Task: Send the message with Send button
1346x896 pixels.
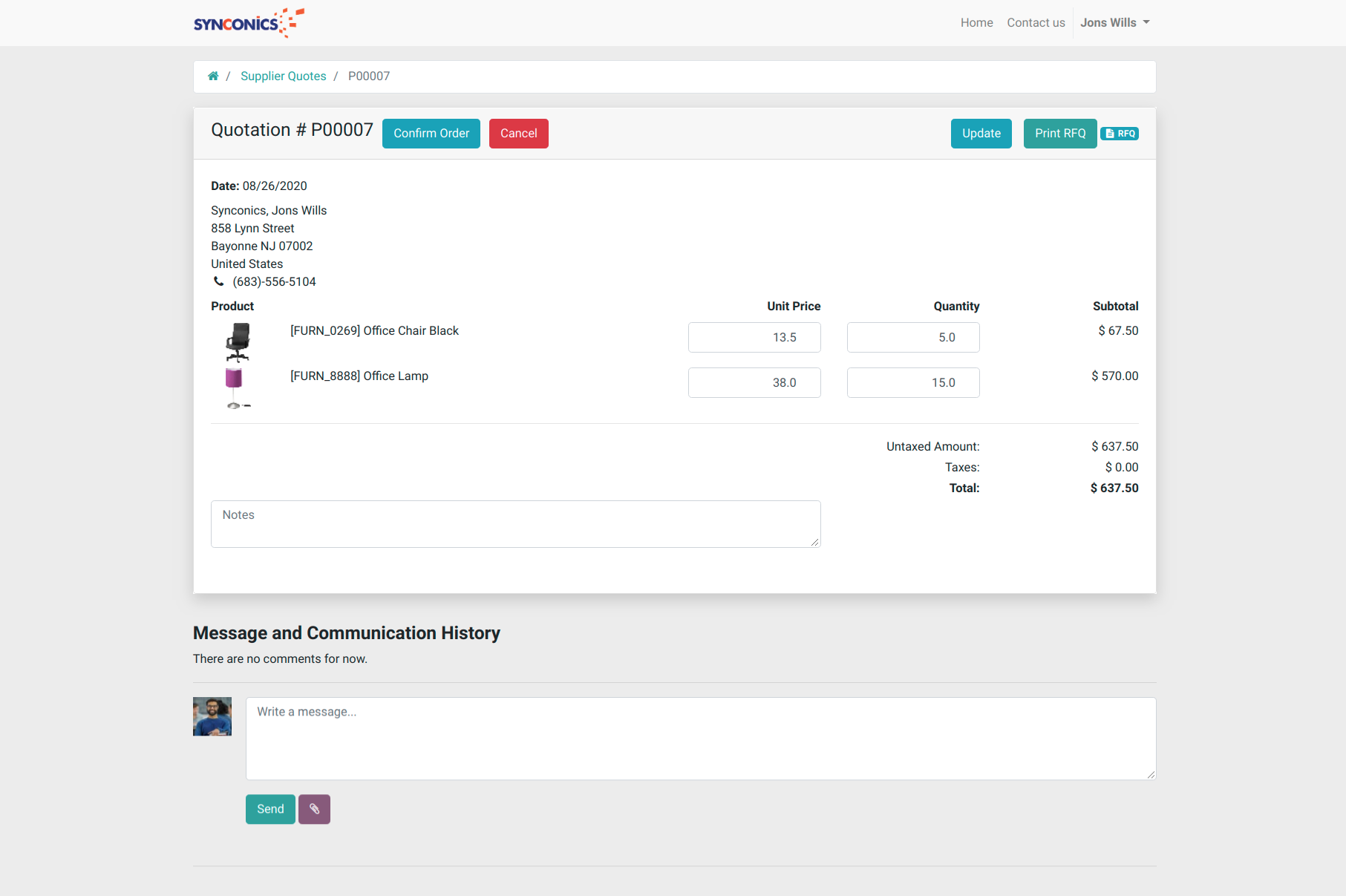Action: coord(270,809)
